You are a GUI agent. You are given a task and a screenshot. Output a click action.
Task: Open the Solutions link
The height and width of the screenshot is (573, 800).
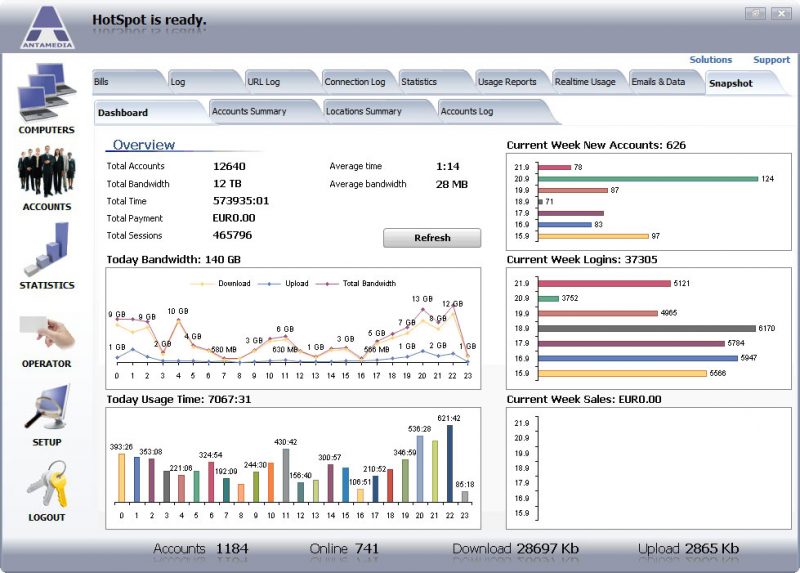[x=710, y=60]
